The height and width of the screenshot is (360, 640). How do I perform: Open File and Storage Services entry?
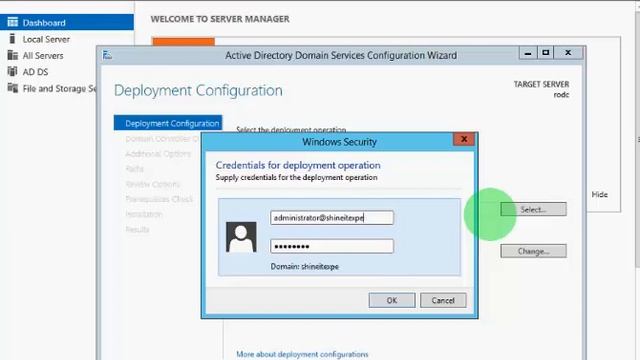click(59, 89)
